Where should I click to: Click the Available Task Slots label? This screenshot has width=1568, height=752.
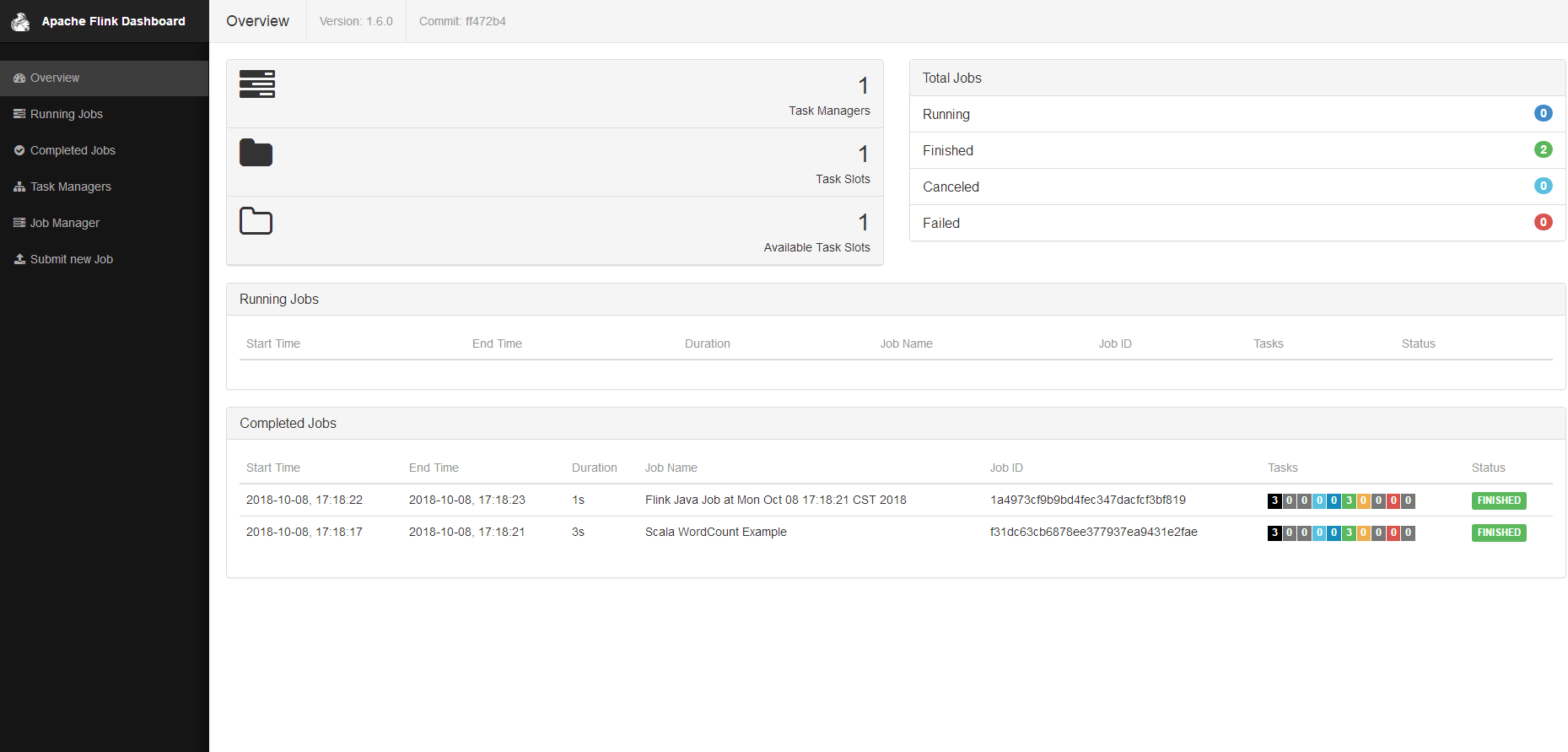click(x=816, y=247)
